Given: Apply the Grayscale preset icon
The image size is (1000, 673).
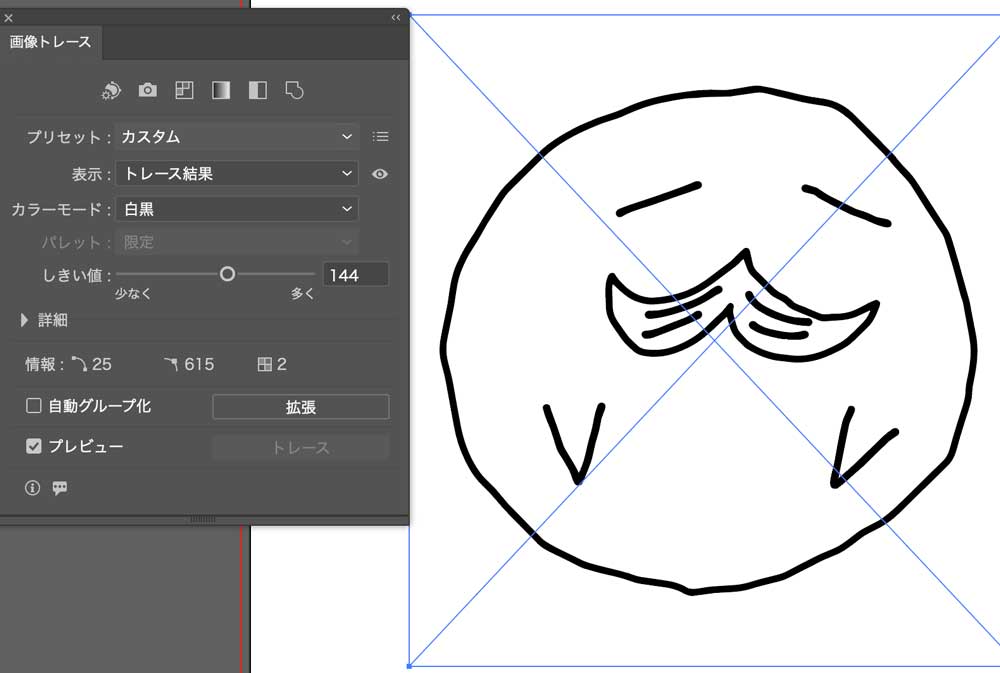Looking at the screenshot, I should (x=221, y=90).
